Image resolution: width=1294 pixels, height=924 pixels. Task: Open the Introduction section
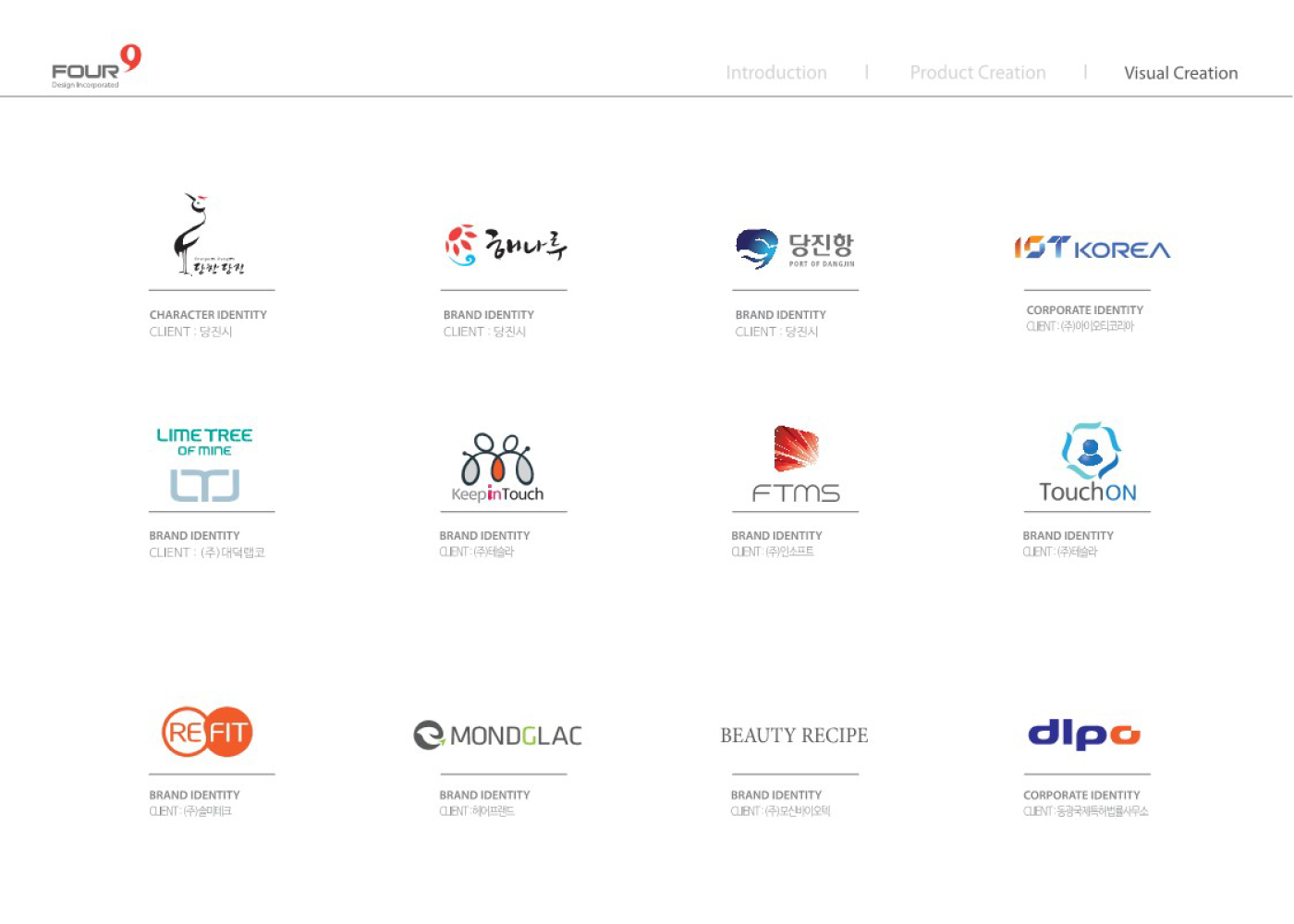coord(776,73)
